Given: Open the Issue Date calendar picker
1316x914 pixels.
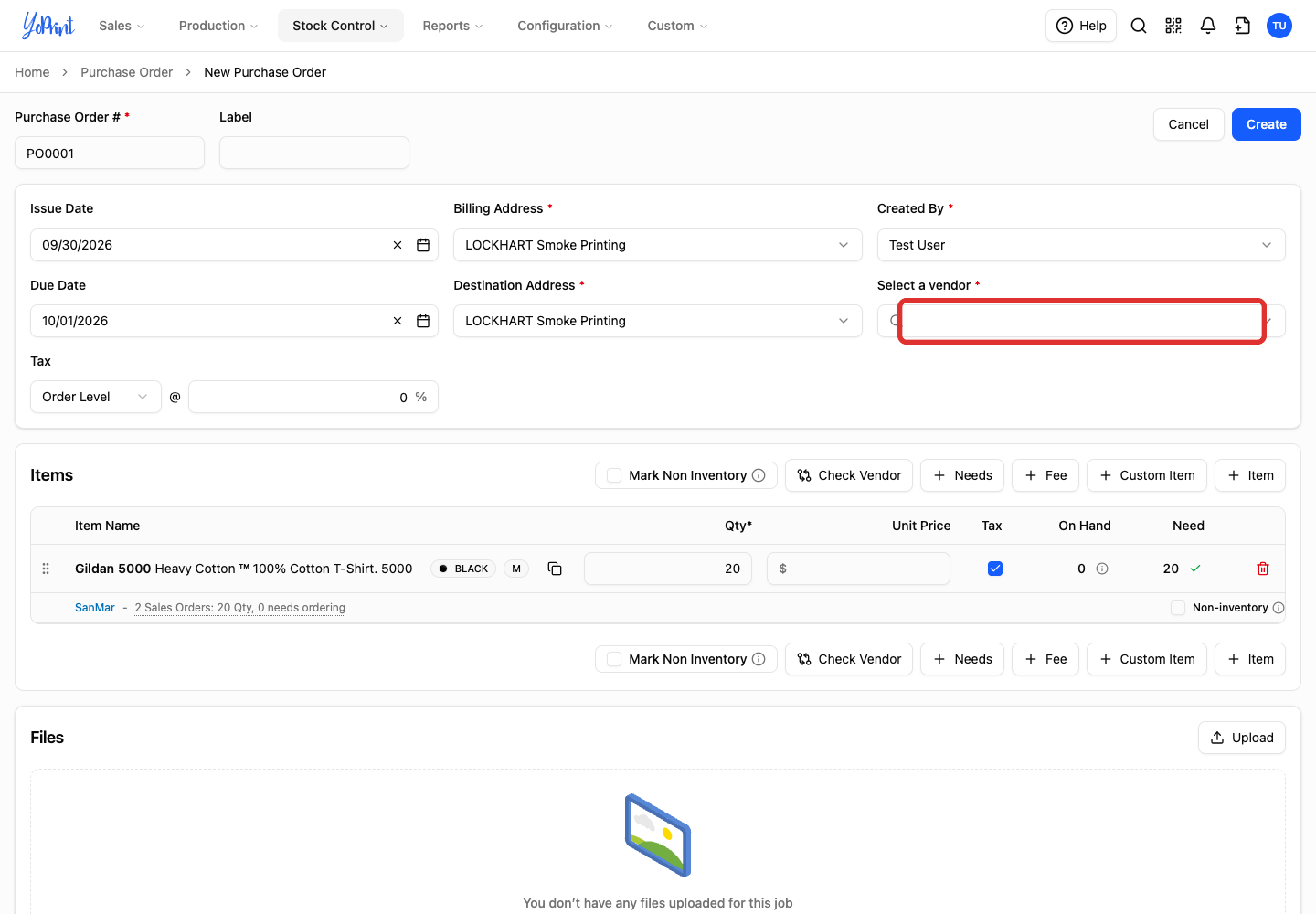Looking at the screenshot, I should 423,245.
